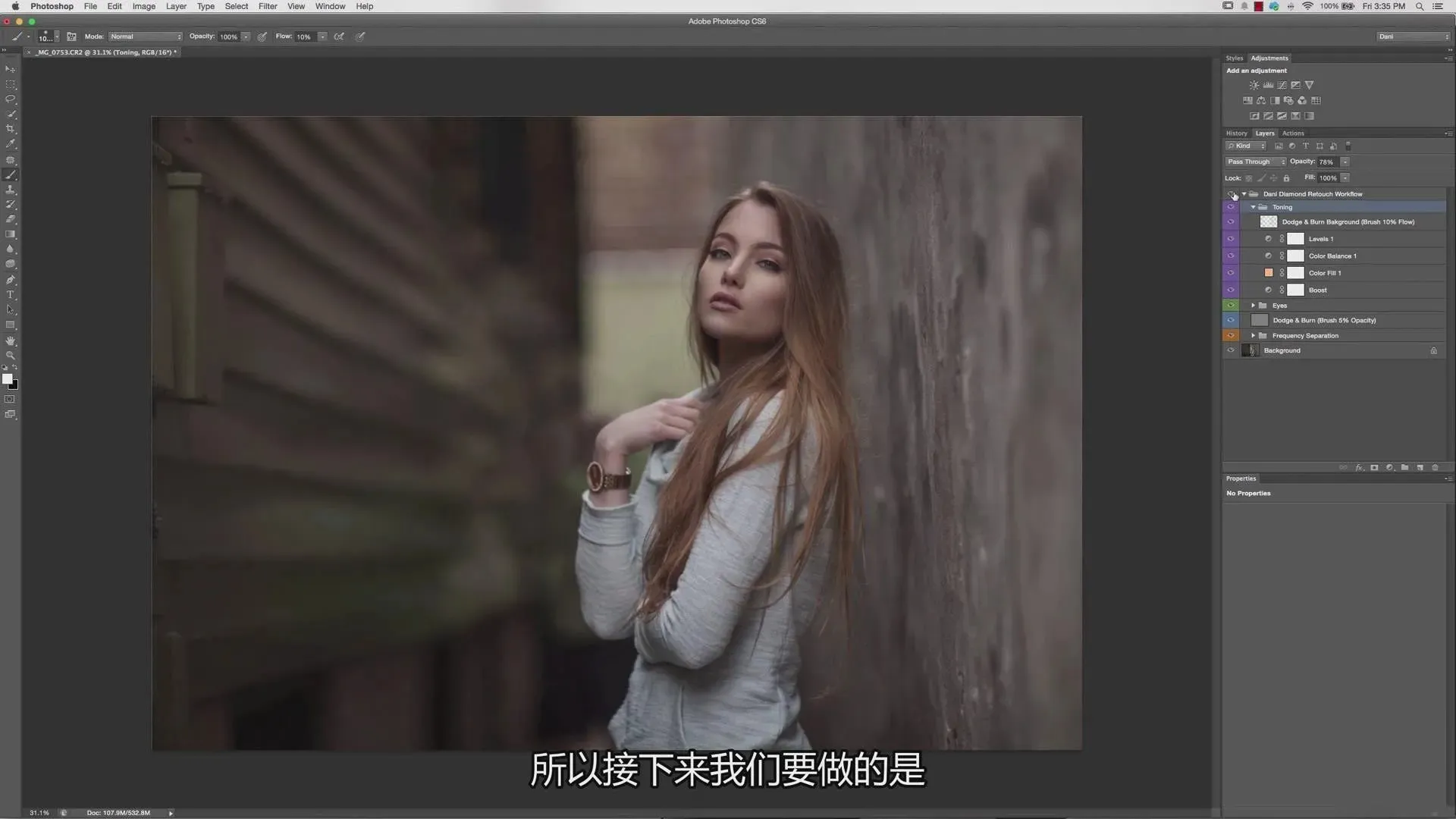Click the foreground color swatch

click(x=7, y=378)
